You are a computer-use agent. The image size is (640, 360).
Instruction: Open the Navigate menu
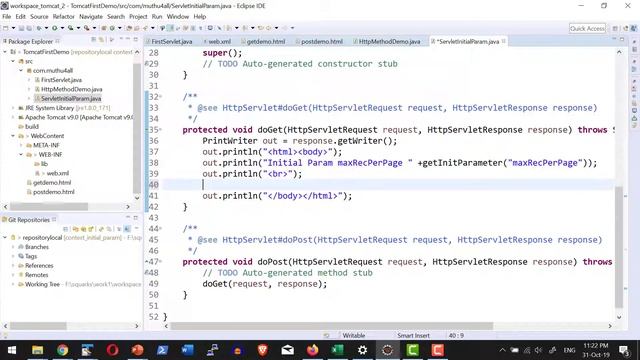pos(91,17)
